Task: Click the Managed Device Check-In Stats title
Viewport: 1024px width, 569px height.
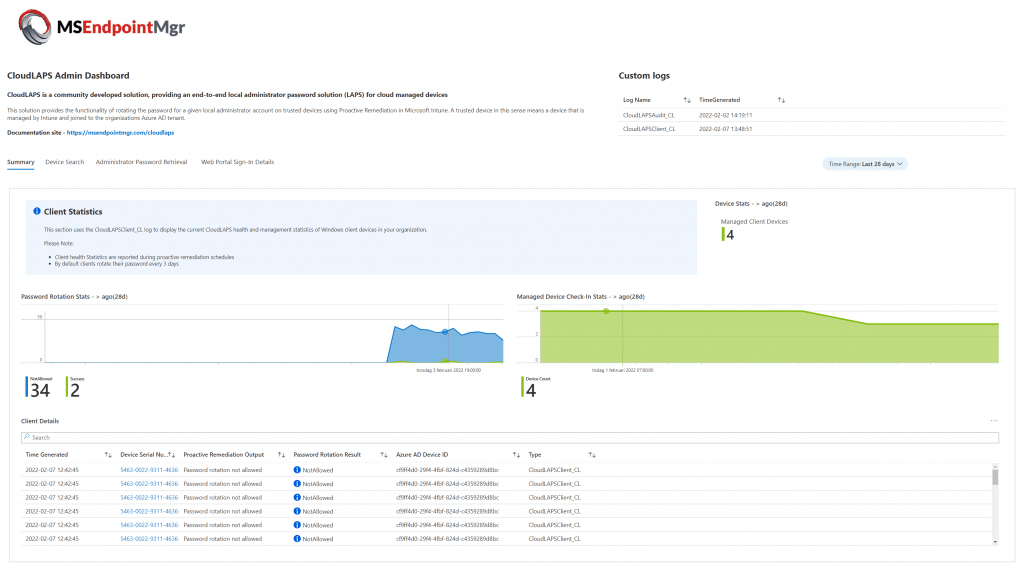Action: (x=581, y=297)
